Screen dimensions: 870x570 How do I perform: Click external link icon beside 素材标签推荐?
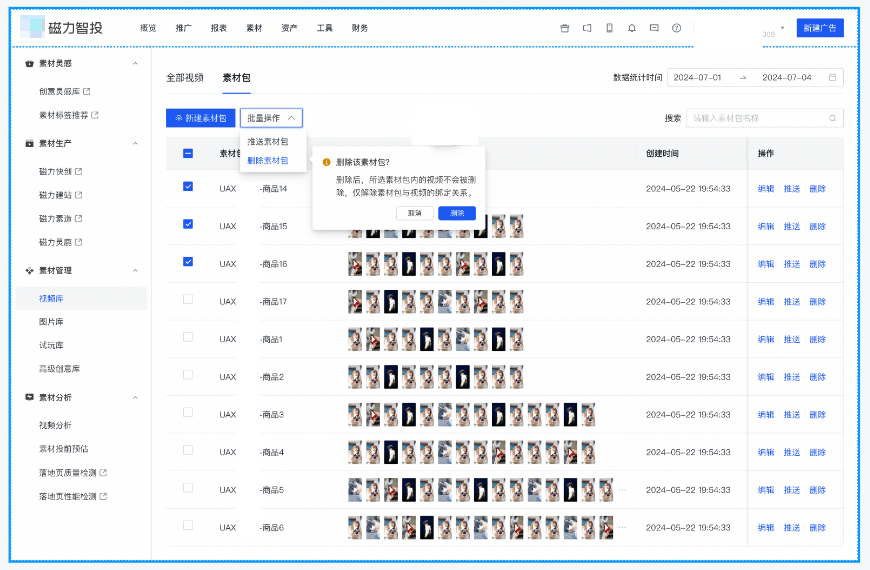coord(95,115)
